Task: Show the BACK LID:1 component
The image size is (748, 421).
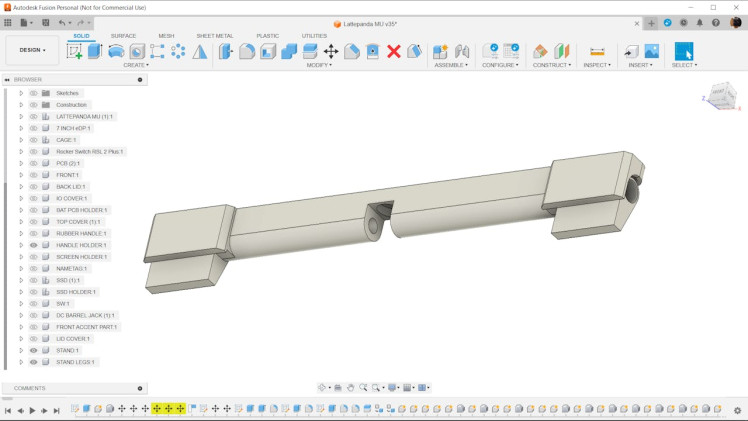Action: click(x=33, y=187)
